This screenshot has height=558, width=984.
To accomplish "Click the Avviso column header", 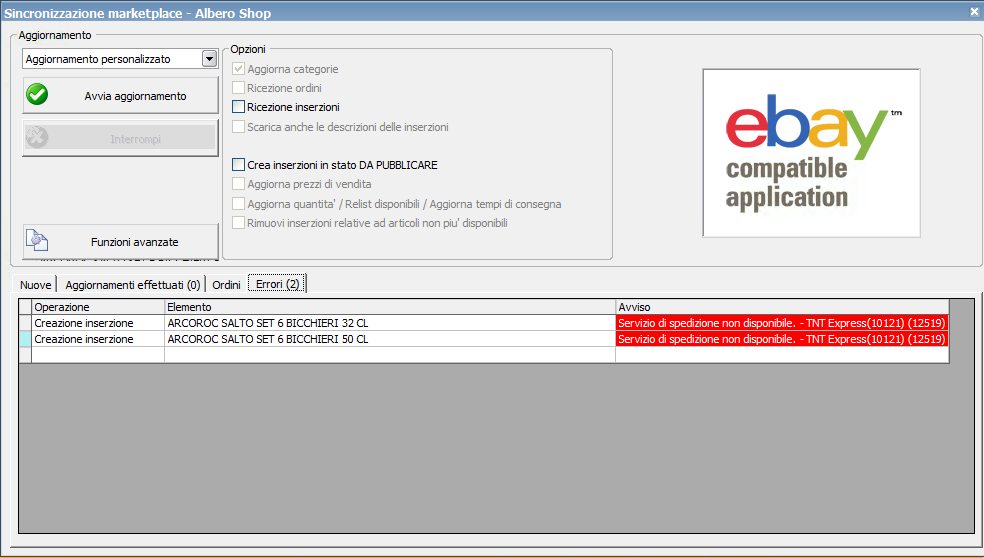I will click(x=782, y=307).
